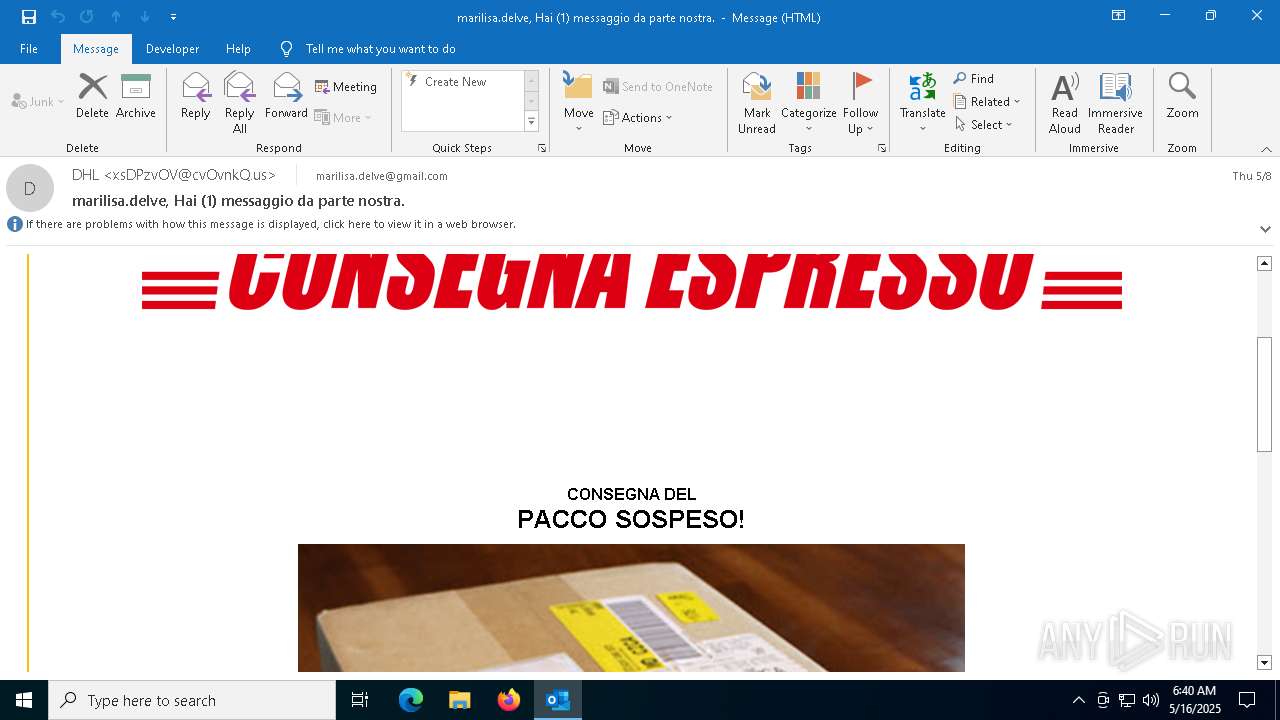The width and height of the screenshot is (1280, 720).
Task: Open the Translate menu
Action: click(x=922, y=103)
